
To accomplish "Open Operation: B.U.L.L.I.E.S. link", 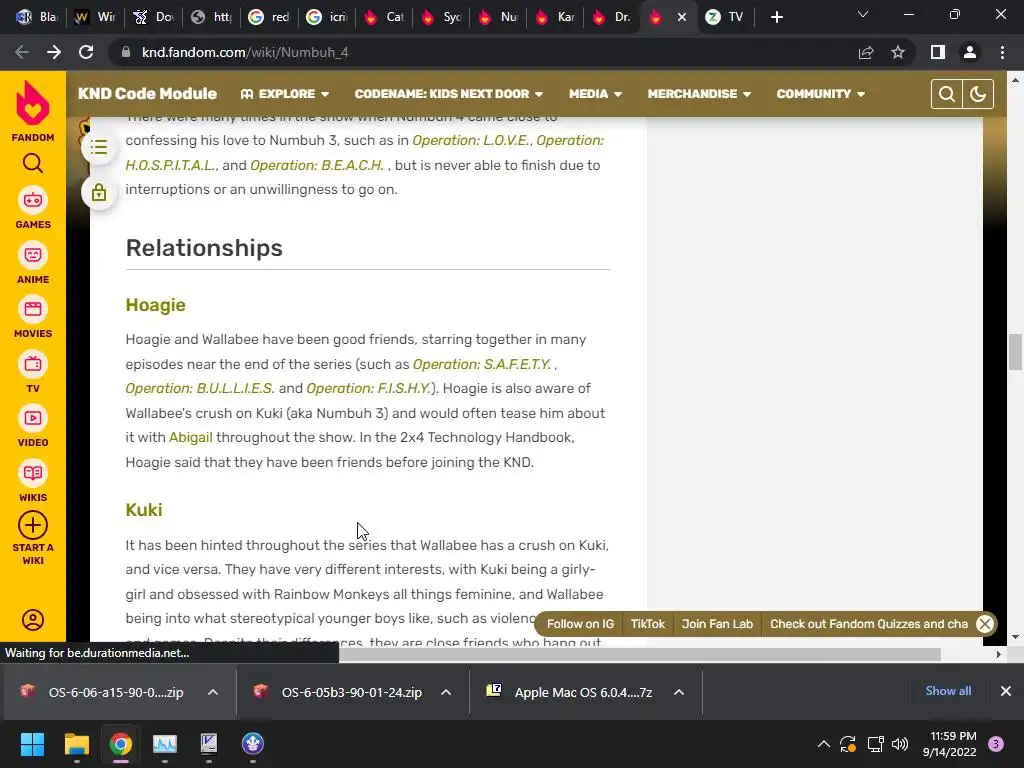I will (200, 389).
